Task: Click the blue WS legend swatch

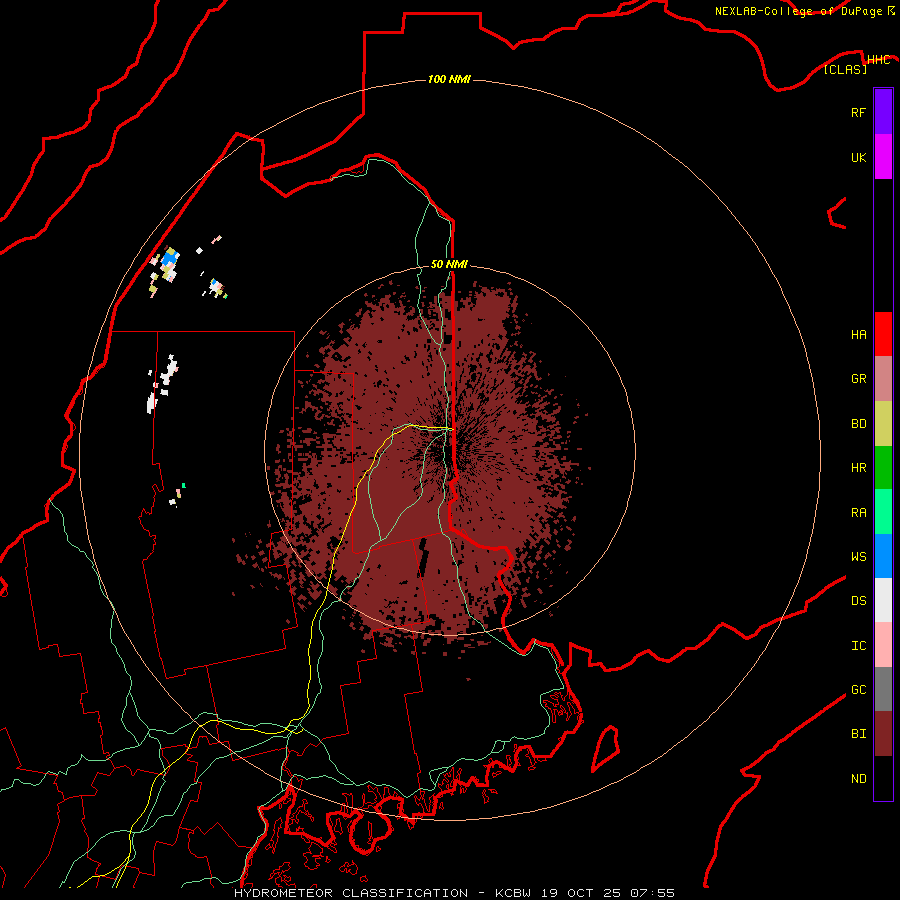Action: coord(883,556)
